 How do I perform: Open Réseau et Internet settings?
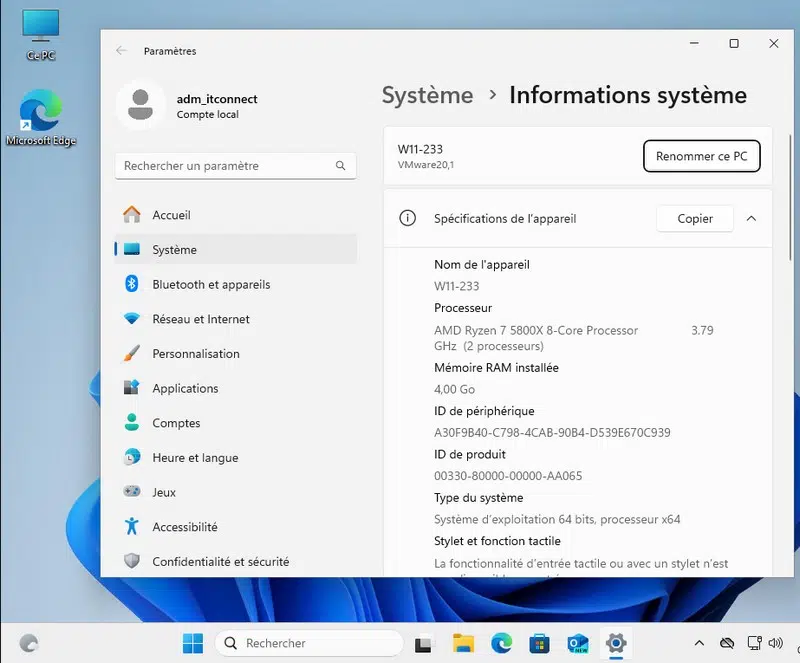200,319
